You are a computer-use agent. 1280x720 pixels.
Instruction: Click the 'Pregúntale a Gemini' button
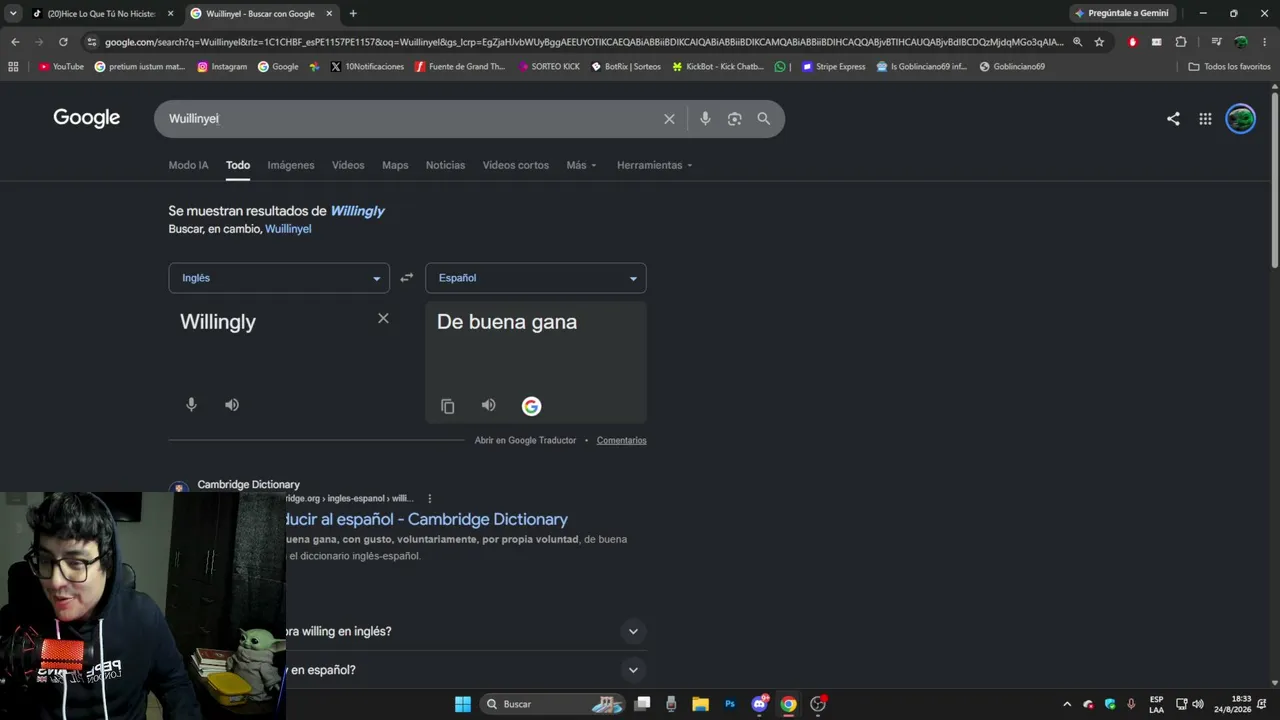pyautogui.click(x=1122, y=13)
